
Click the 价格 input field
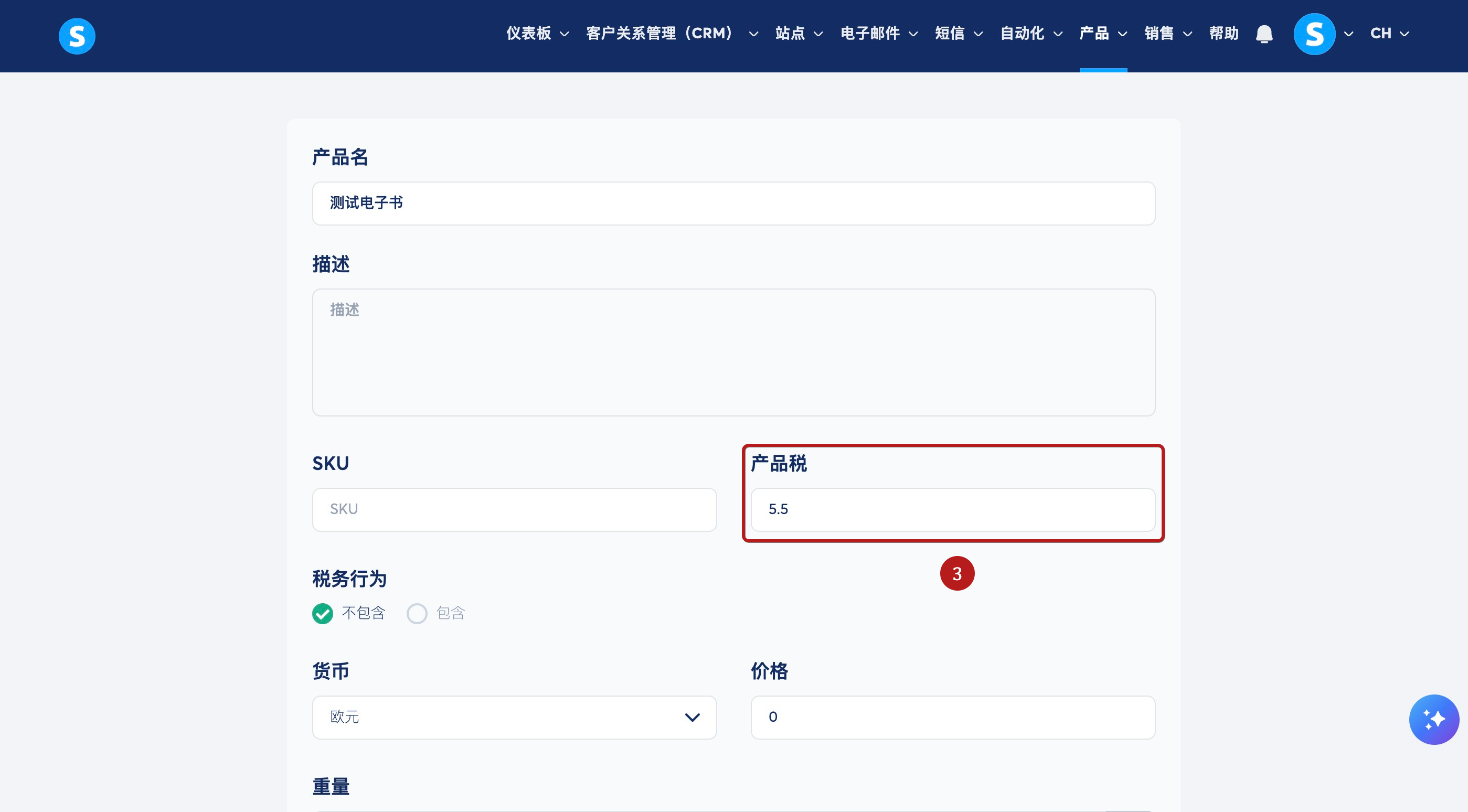click(x=952, y=718)
